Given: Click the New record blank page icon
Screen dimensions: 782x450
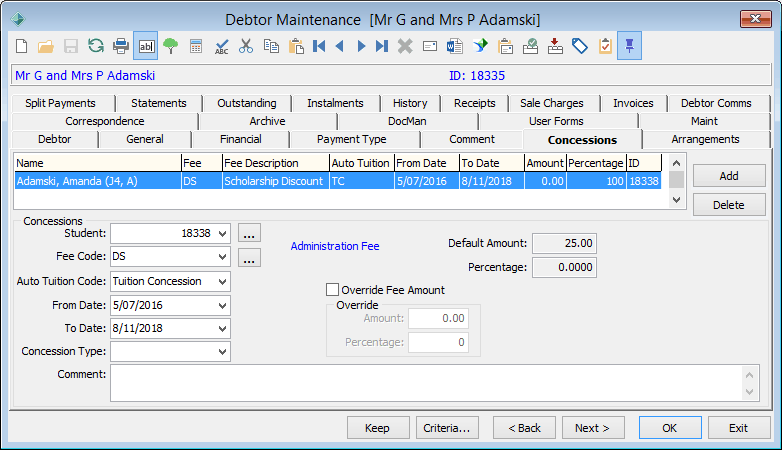Looking at the screenshot, I should [x=21, y=46].
